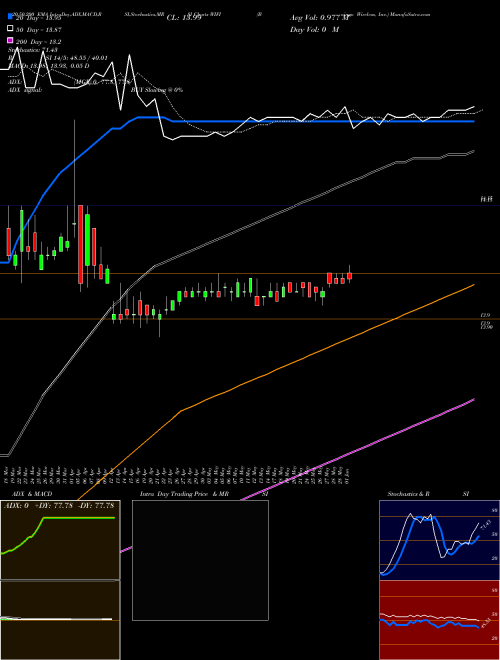Click the blue 20 Day legend swatch
The width and height of the screenshot is (500, 660).
click(x=10, y=17)
